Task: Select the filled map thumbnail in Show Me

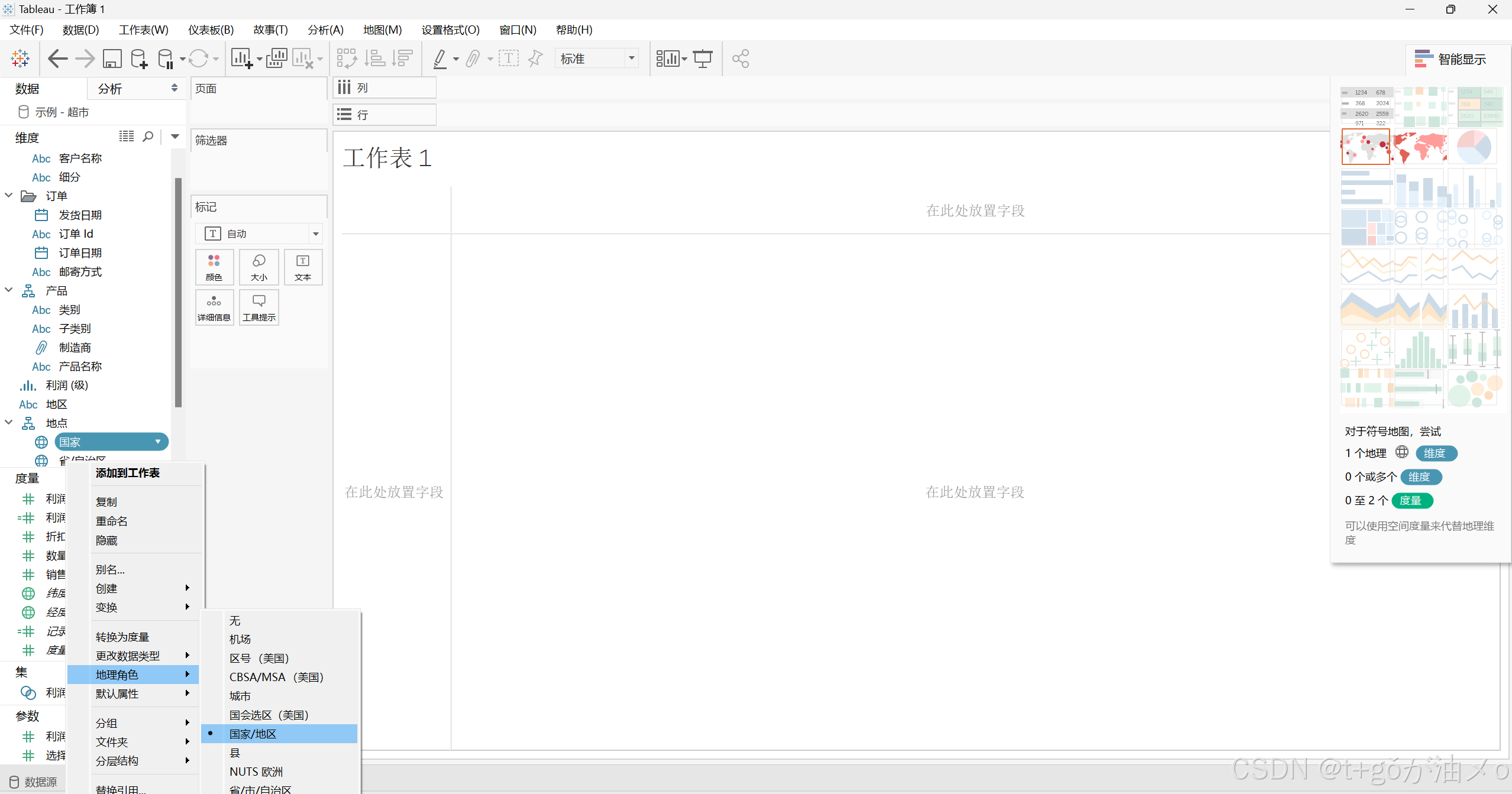Action: pos(1420,147)
